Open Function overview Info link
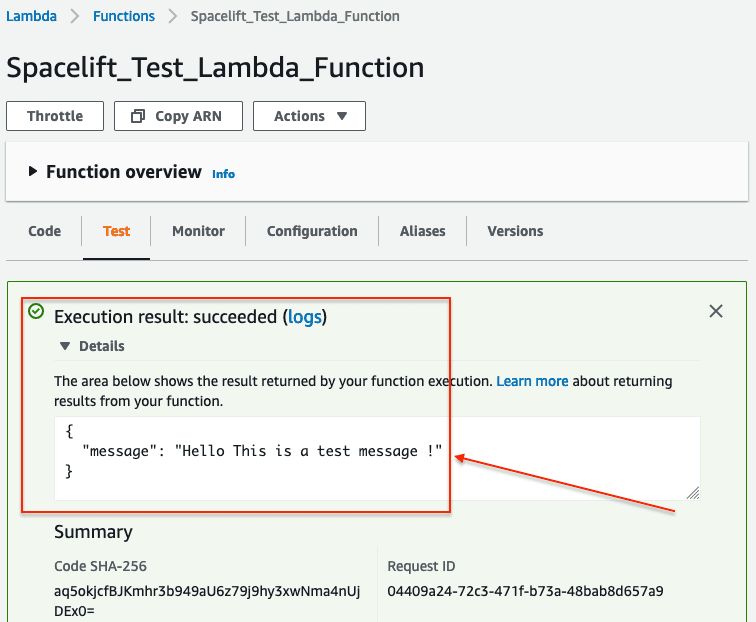Viewport: 756px width, 622px height. [223, 174]
